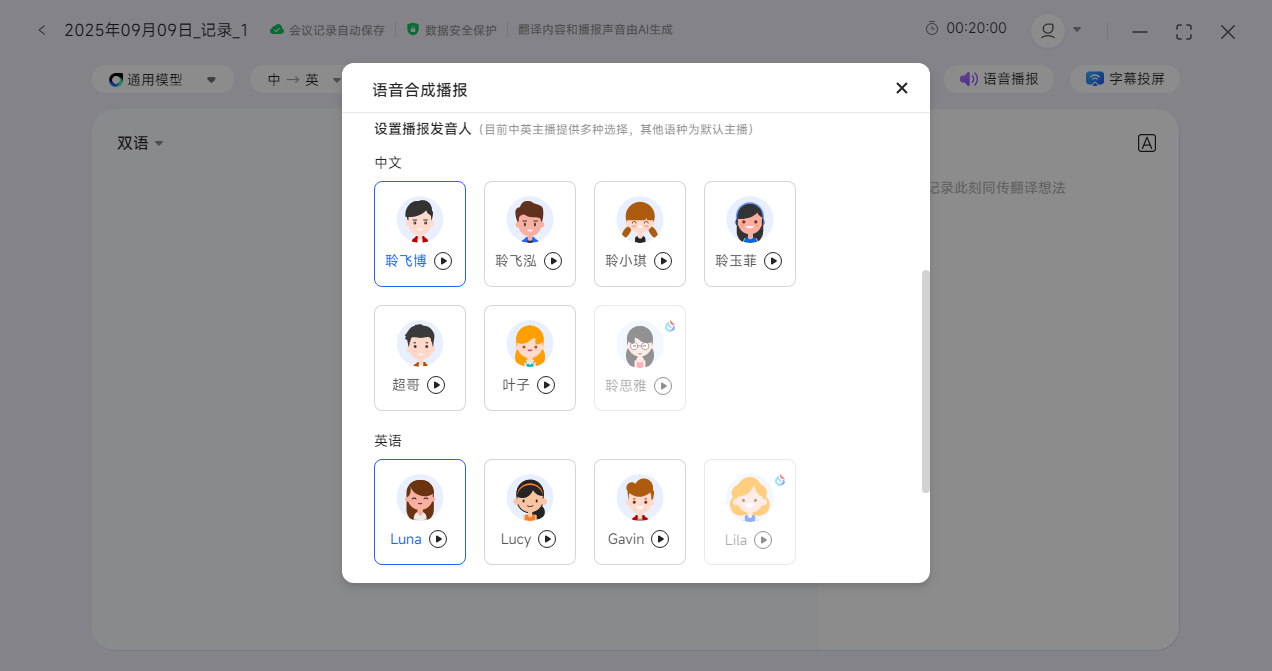The height and width of the screenshot is (671, 1272).
Task: Play voice preview for 聆飞博
Action: coord(443,261)
